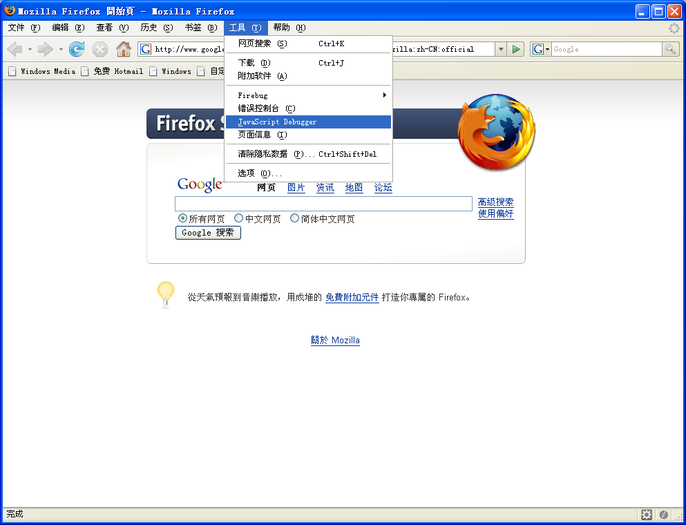Click the Firefox icon in the title bar
Screen dimensions: 686x525
pos(9,10)
